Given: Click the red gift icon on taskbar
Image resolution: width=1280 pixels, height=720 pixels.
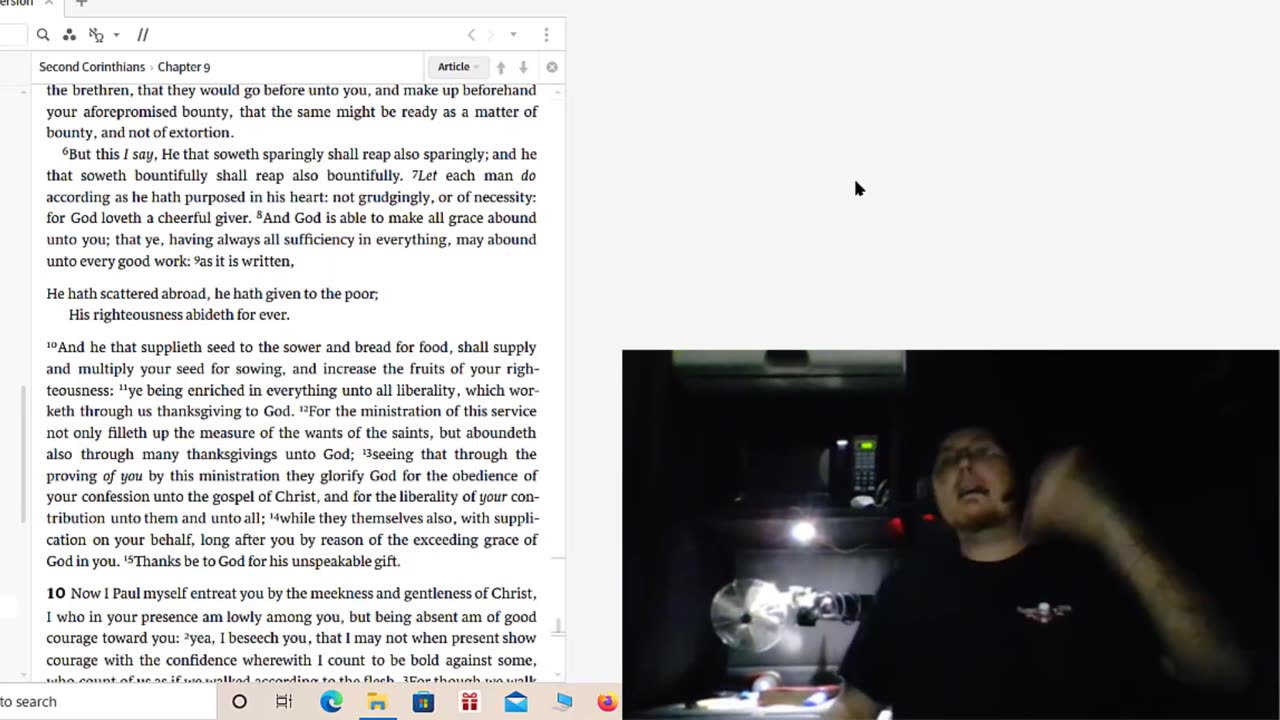Looking at the screenshot, I should [469, 702].
